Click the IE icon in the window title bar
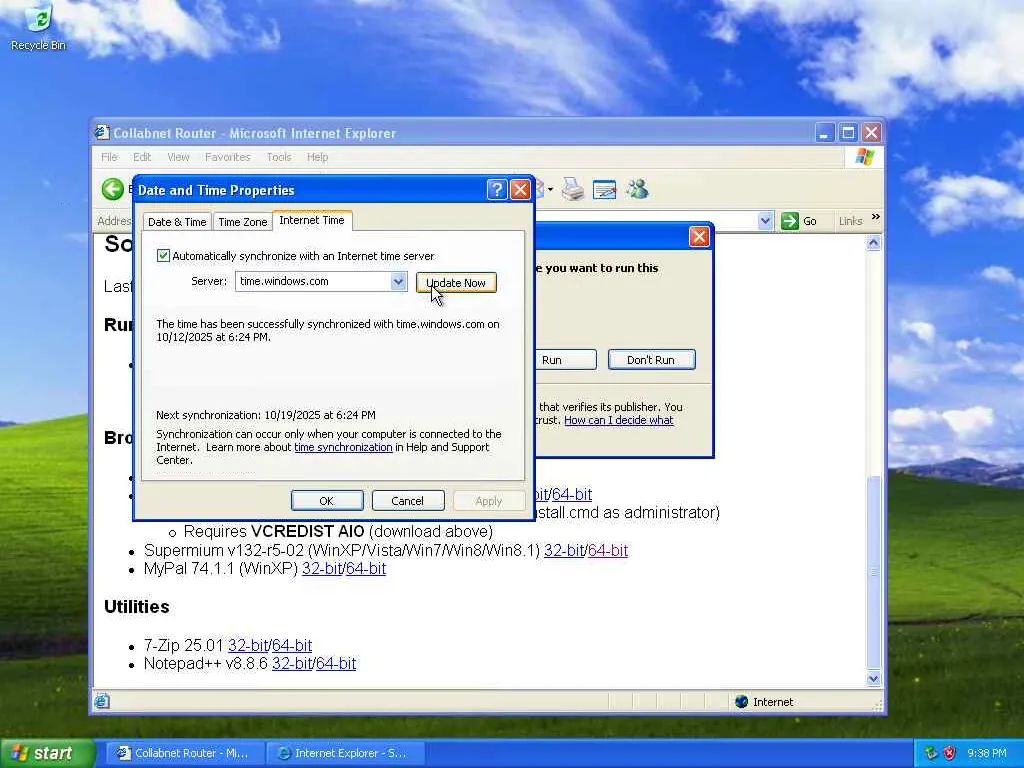The width and height of the screenshot is (1024, 768). click(x=102, y=133)
